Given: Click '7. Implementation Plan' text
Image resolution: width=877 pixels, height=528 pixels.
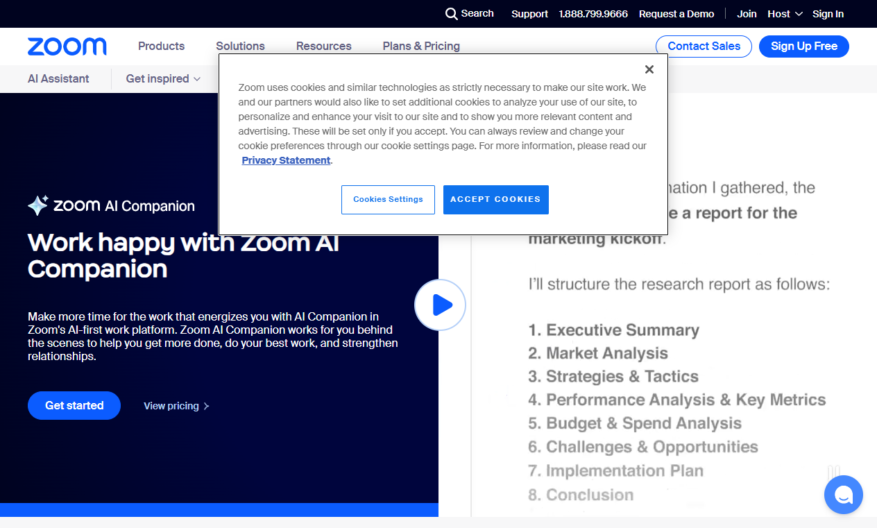Looking at the screenshot, I should (x=616, y=471).
